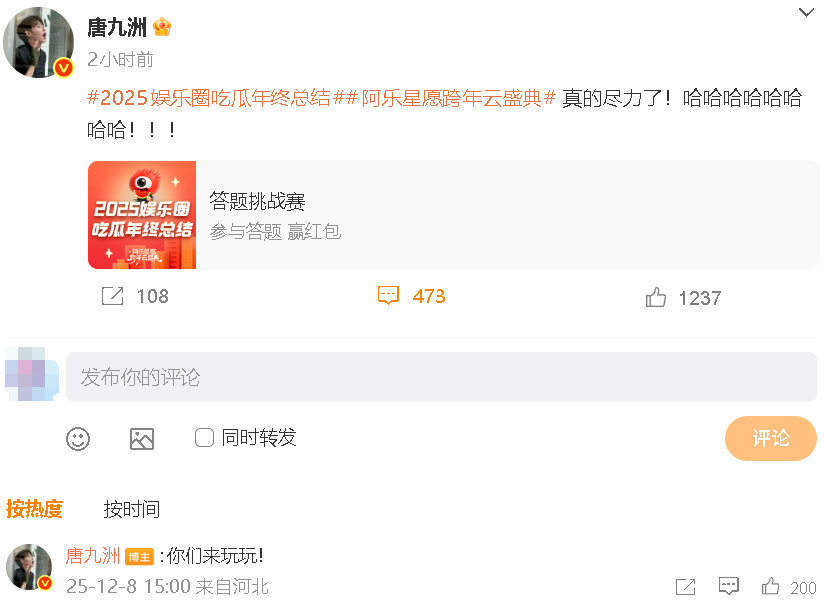Focus the 发布你的评论 input field
The width and height of the screenshot is (840, 614).
pyautogui.click(x=441, y=377)
